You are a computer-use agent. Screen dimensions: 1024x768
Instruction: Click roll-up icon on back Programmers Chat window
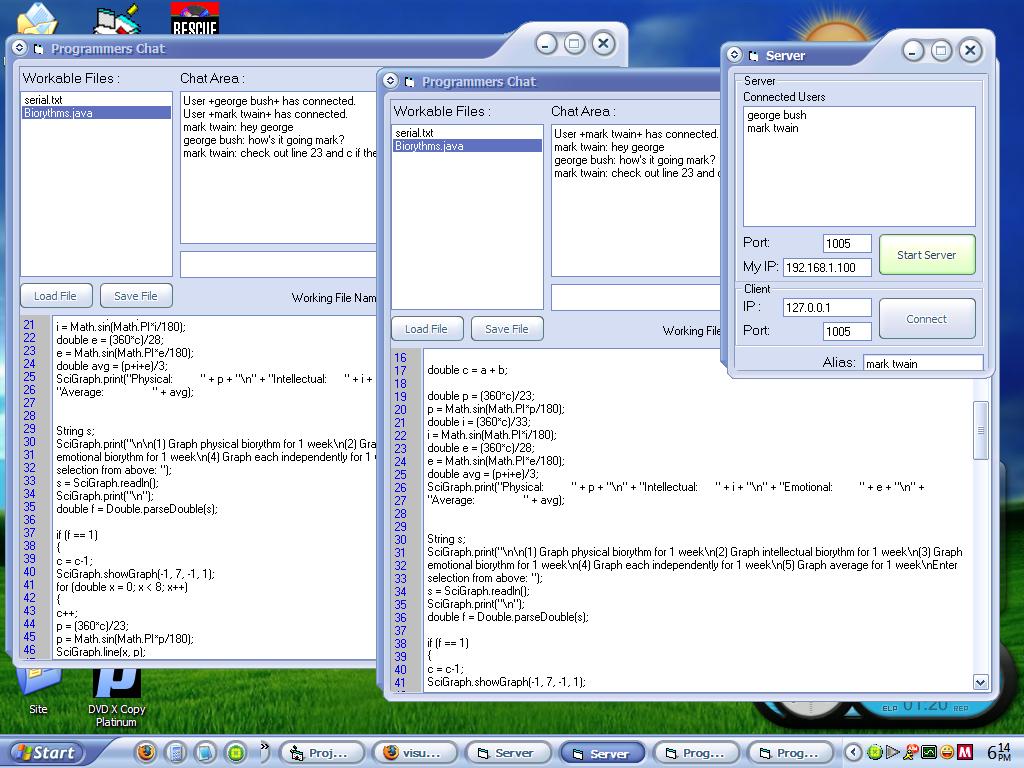coord(19,48)
